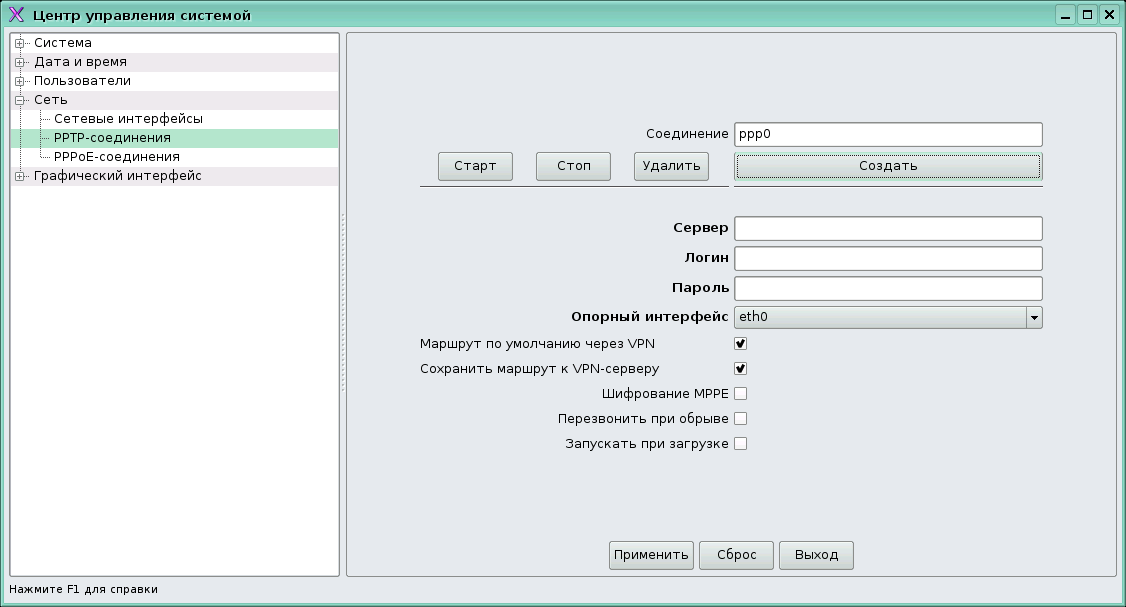Viewport: 1126px width, 607px height.
Task: Open Сетевые интерфейсы section
Action: pyautogui.click(x=129, y=119)
